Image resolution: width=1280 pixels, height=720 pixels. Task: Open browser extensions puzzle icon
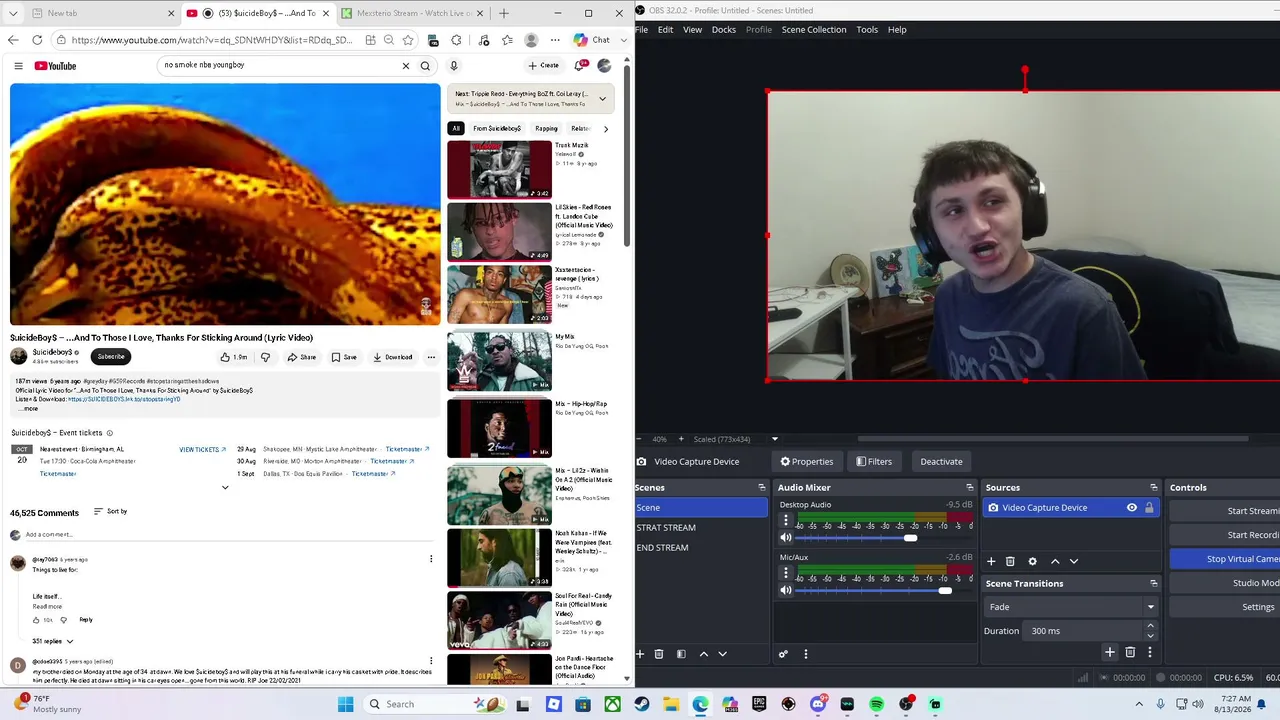[x=457, y=40]
